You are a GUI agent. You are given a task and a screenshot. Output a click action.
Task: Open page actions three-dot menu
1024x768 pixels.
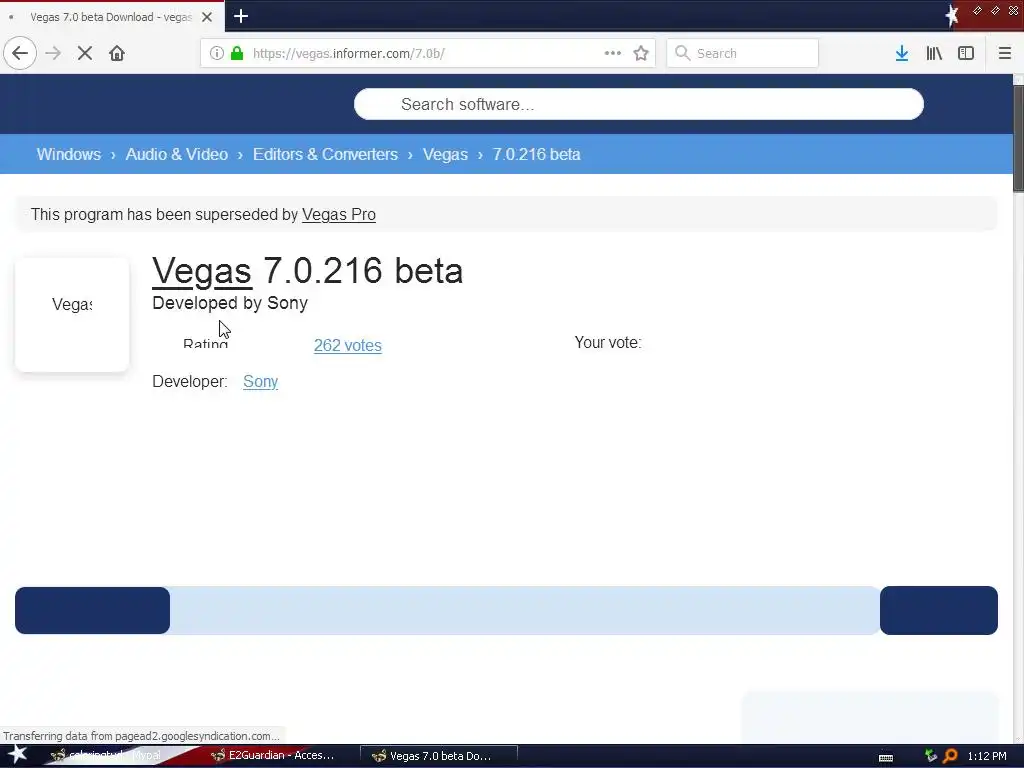click(613, 53)
